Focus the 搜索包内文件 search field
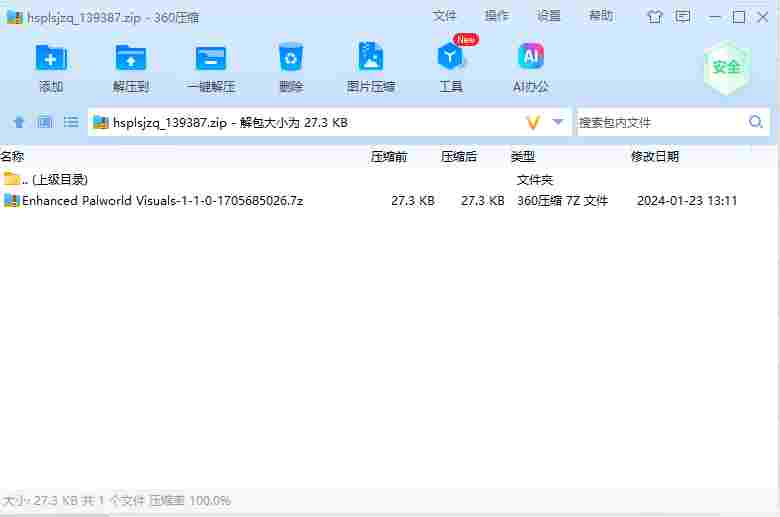The width and height of the screenshot is (780, 517). click(661, 122)
